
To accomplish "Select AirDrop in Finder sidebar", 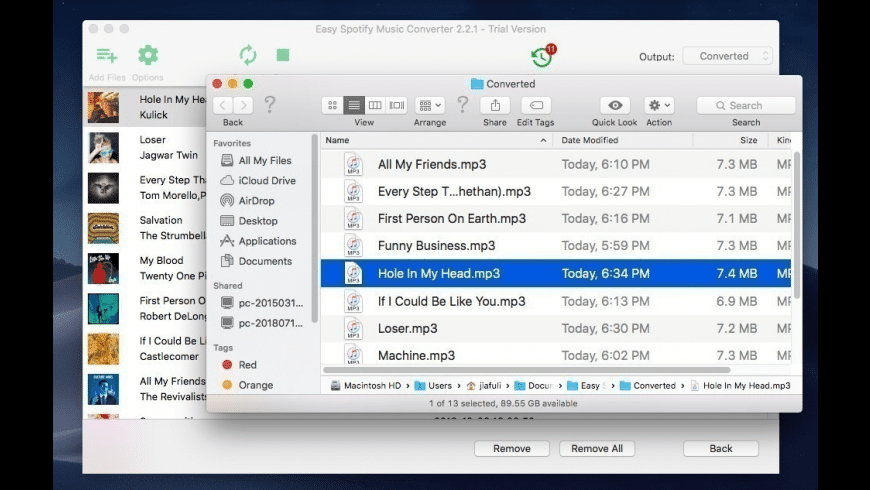I will [x=256, y=201].
